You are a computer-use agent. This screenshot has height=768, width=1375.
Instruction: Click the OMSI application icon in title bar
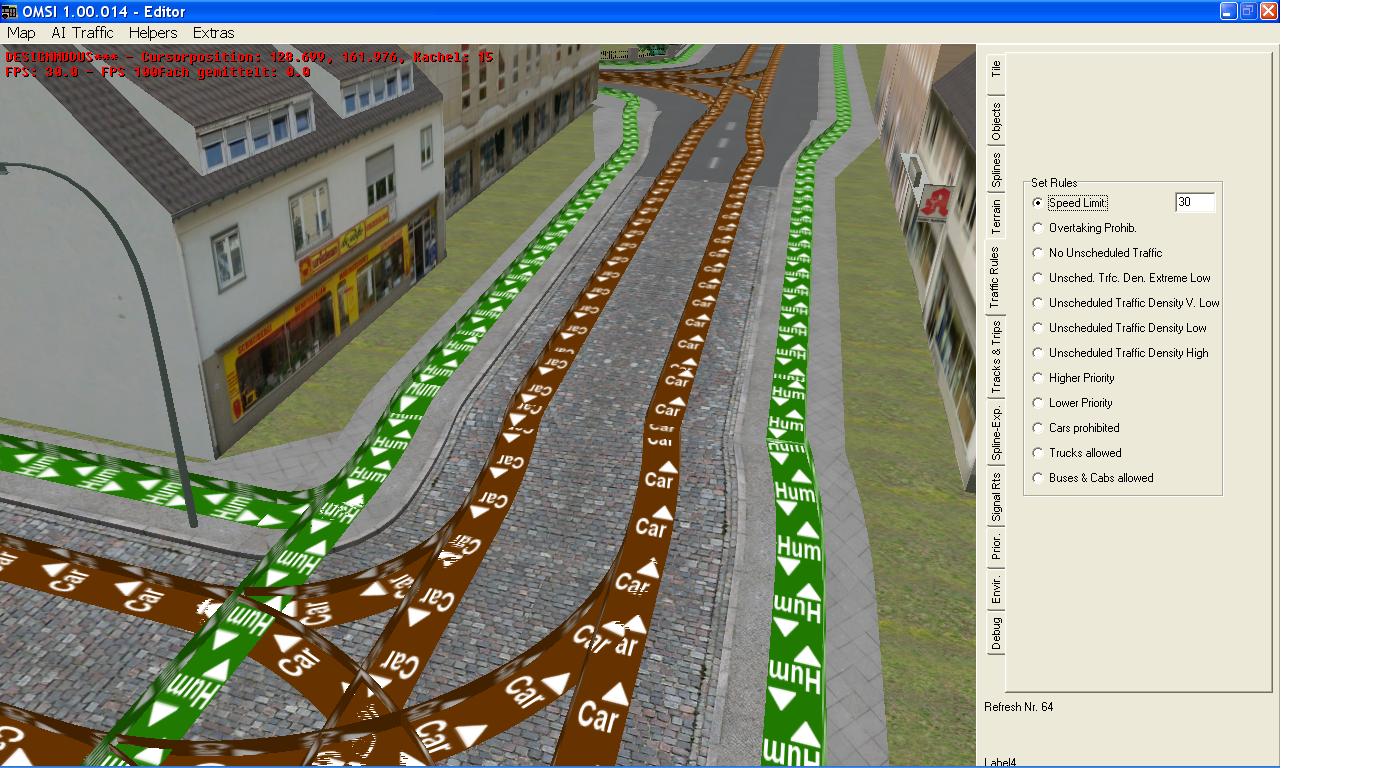[x=10, y=11]
